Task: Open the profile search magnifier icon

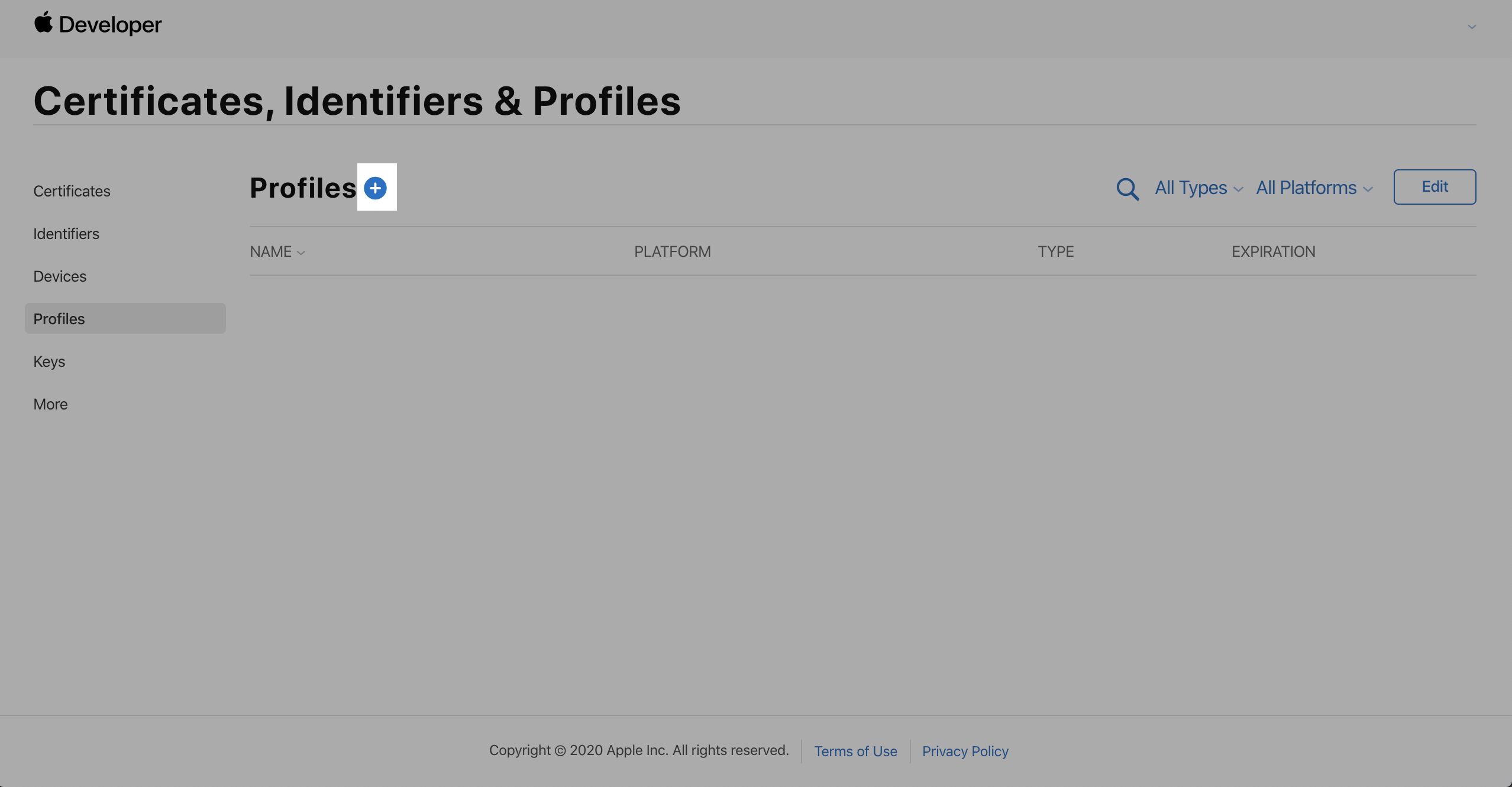Action: click(x=1127, y=189)
